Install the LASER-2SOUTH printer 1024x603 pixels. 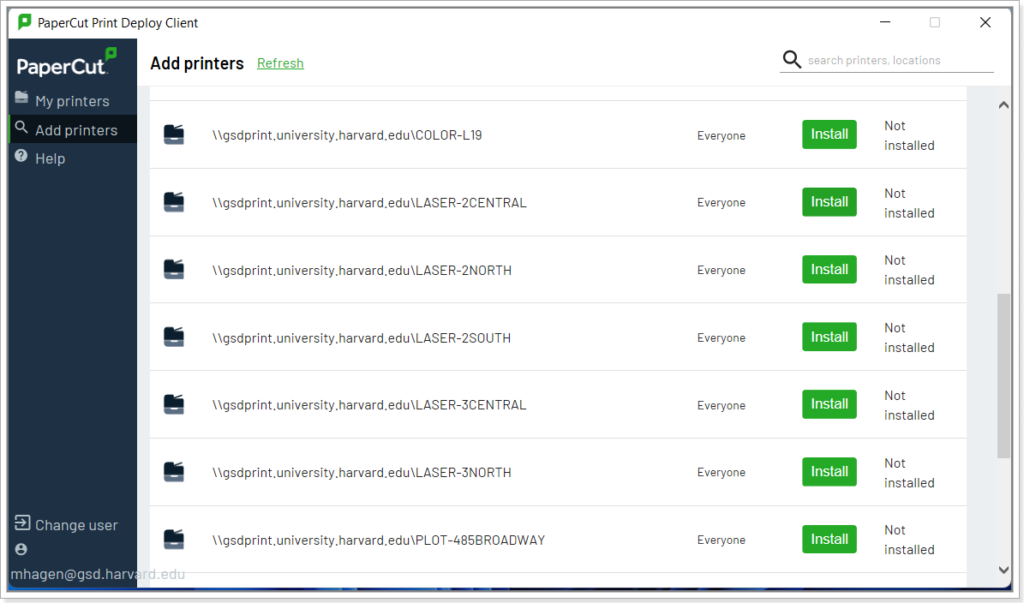(x=829, y=337)
